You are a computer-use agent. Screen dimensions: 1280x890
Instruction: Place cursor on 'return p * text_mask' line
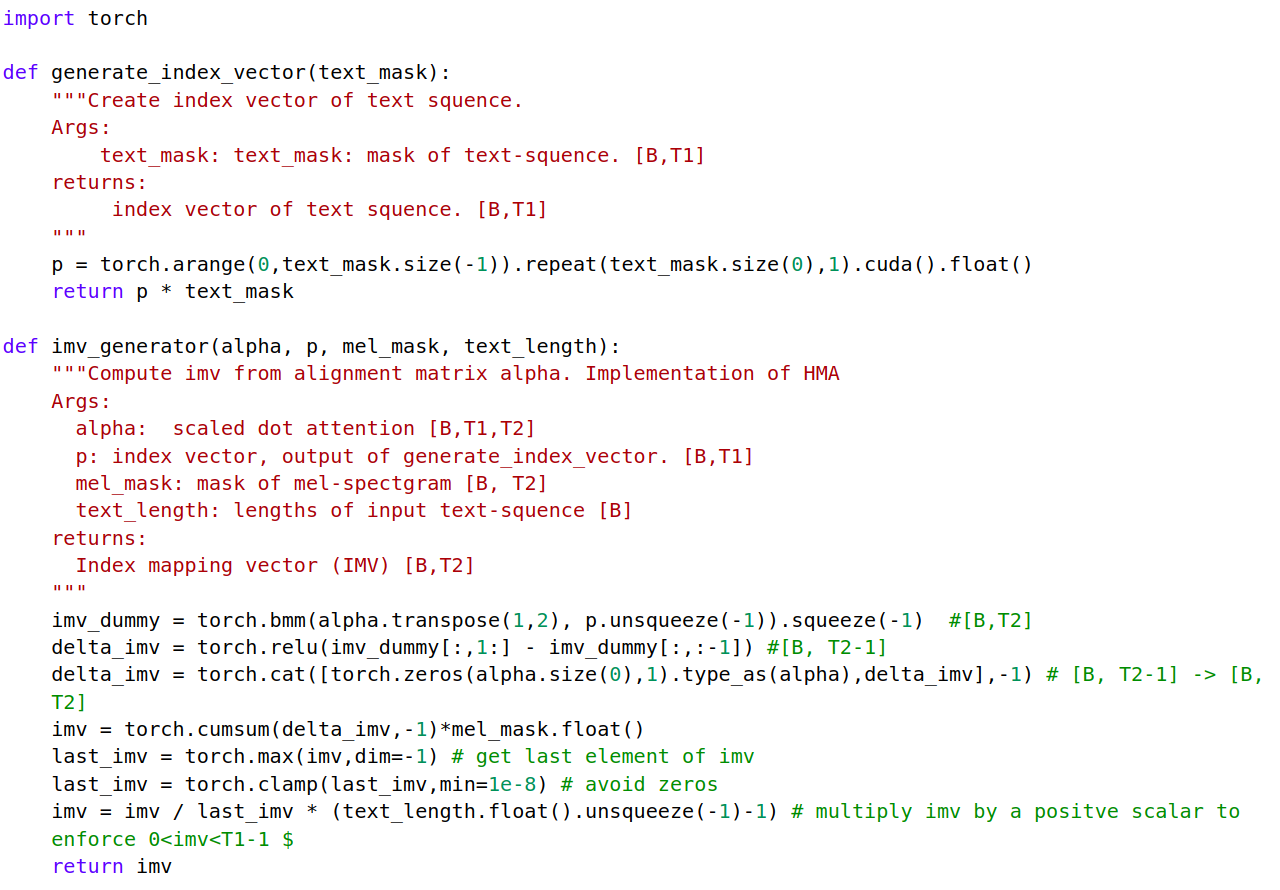click(173, 291)
